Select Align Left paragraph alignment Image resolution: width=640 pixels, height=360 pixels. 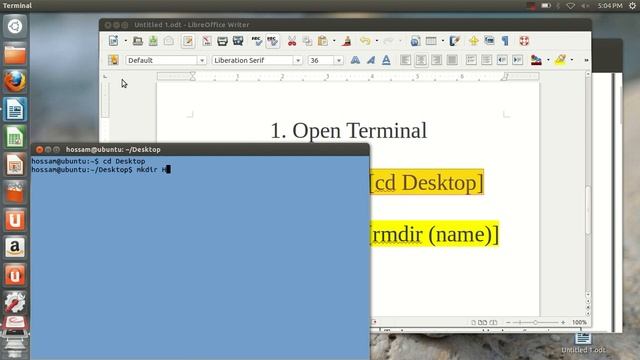coord(405,60)
